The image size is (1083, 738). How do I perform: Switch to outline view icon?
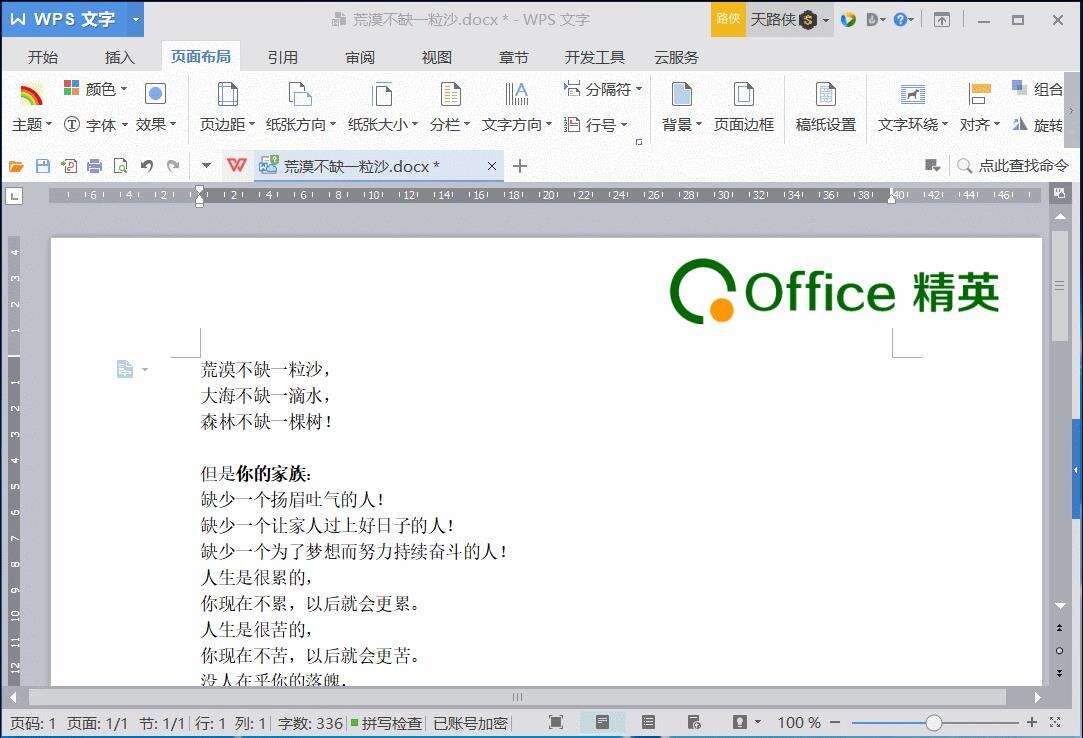pyautogui.click(x=648, y=722)
